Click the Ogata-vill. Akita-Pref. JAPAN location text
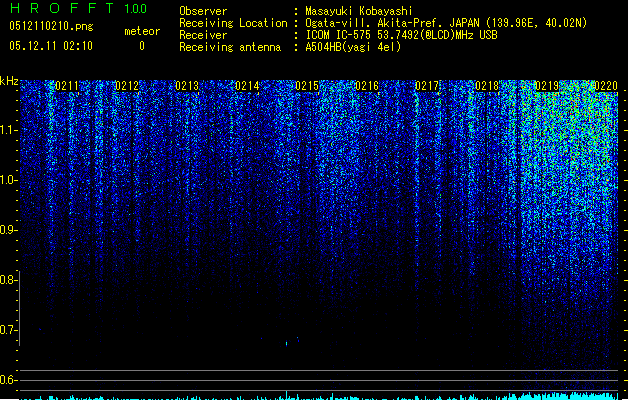This screenshot has height=400, width=629. click(446, 23)
